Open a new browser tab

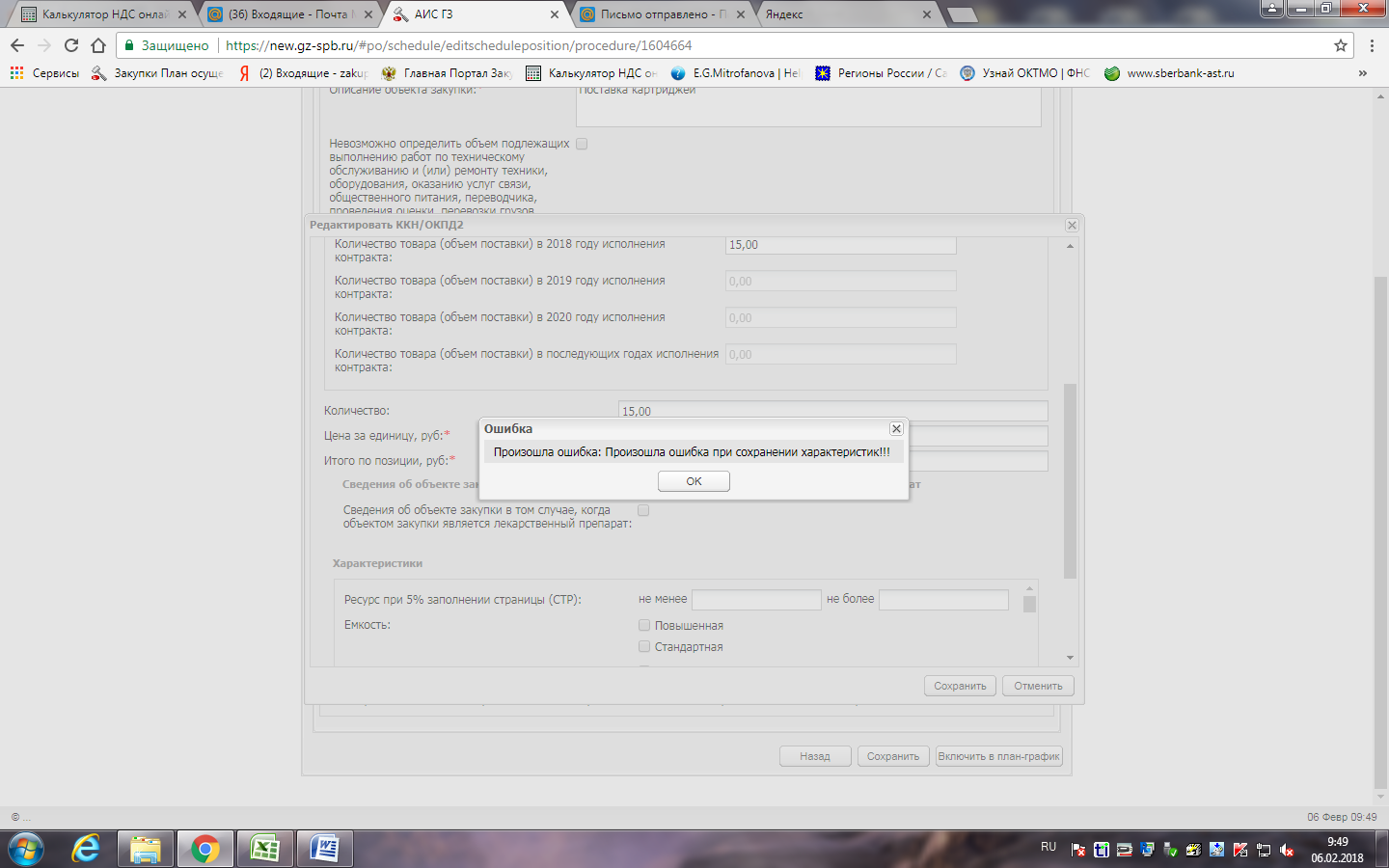(963, 14)
